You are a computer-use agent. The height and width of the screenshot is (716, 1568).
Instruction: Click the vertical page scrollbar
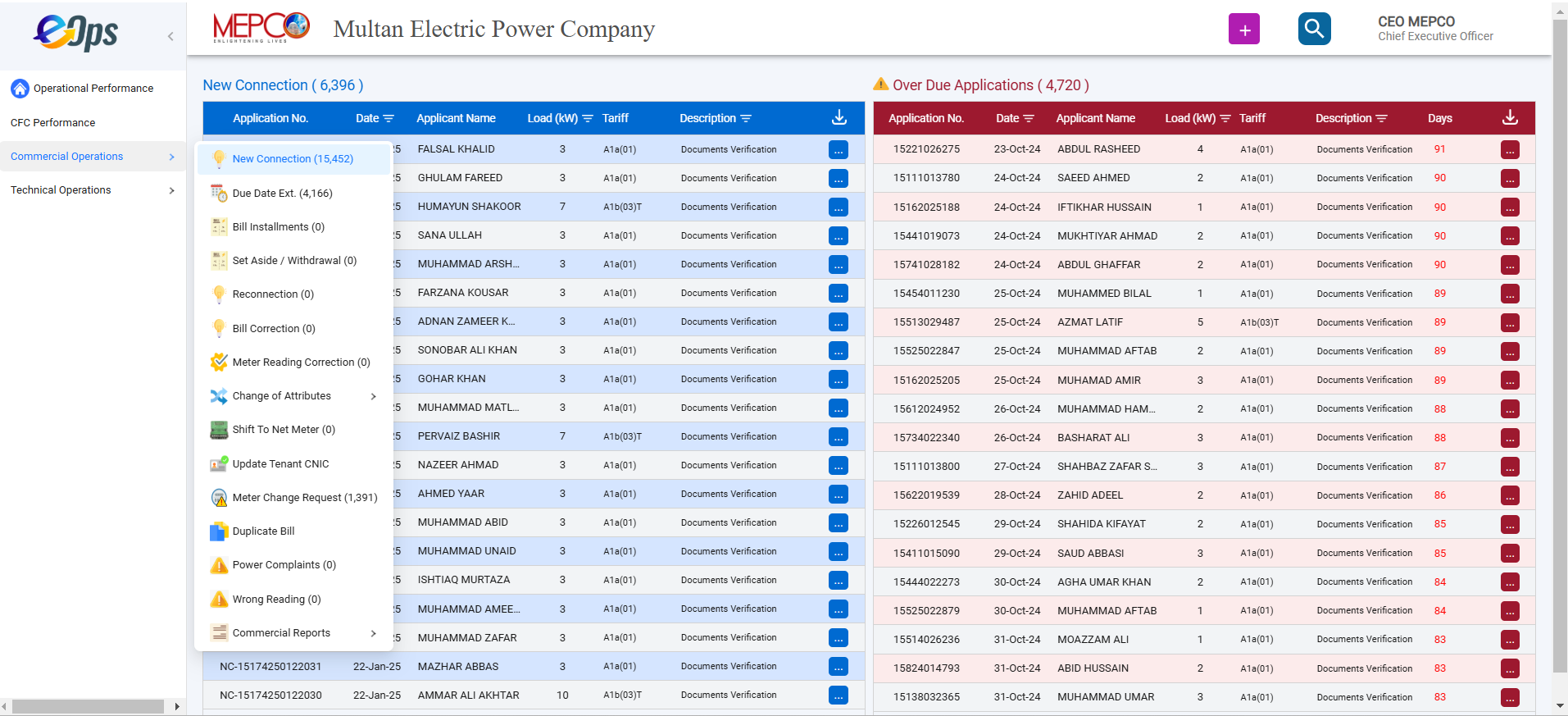(x=1560, y=344)
